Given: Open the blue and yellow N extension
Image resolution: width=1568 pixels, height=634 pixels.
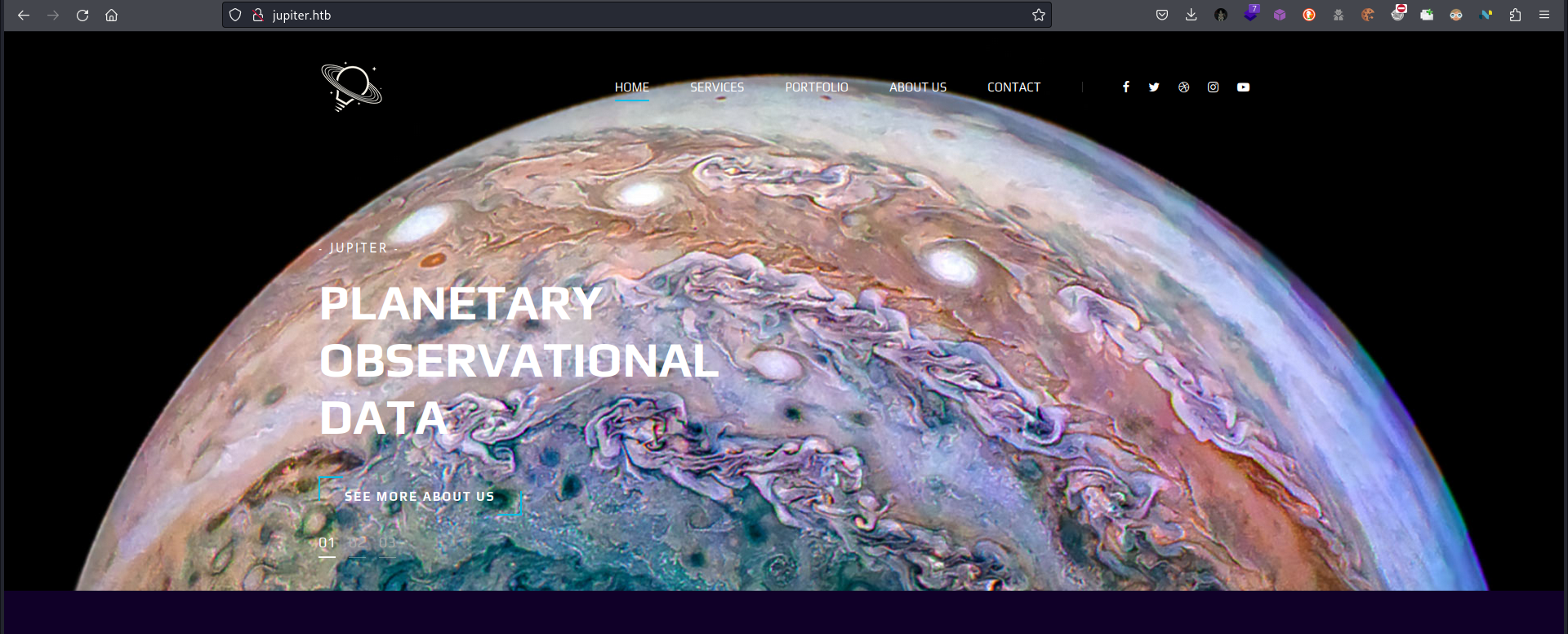Looking at the screenshot, I should pos(1486,15).
